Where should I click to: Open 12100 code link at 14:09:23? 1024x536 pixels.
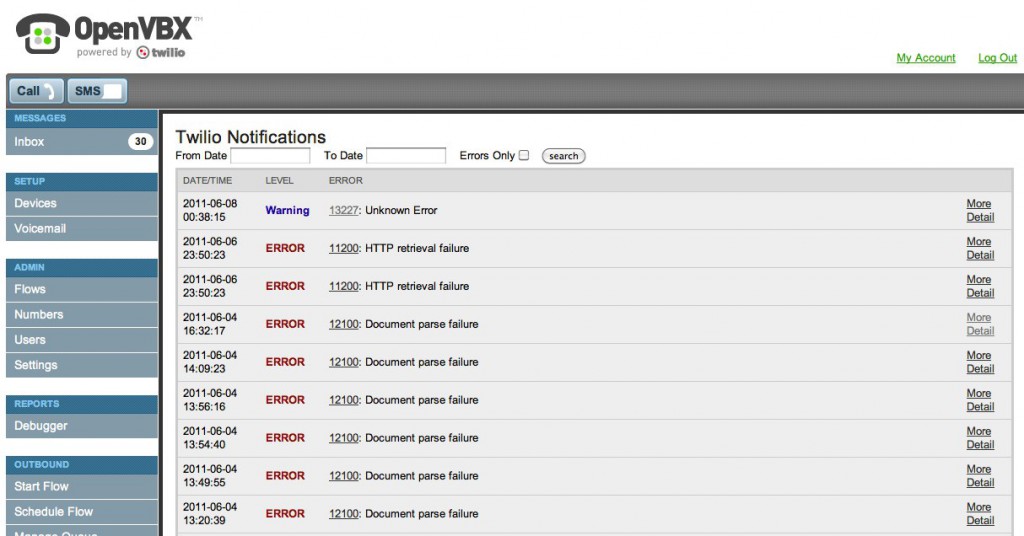coord(344,362)
